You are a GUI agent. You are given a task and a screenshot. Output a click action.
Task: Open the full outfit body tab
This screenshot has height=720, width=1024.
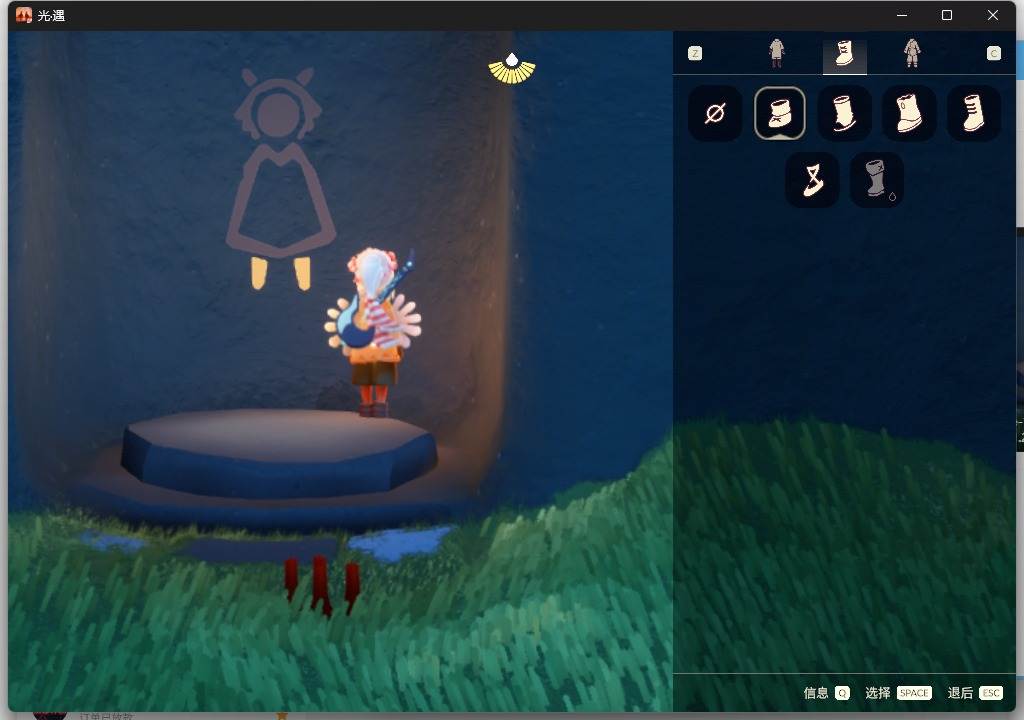912,53
